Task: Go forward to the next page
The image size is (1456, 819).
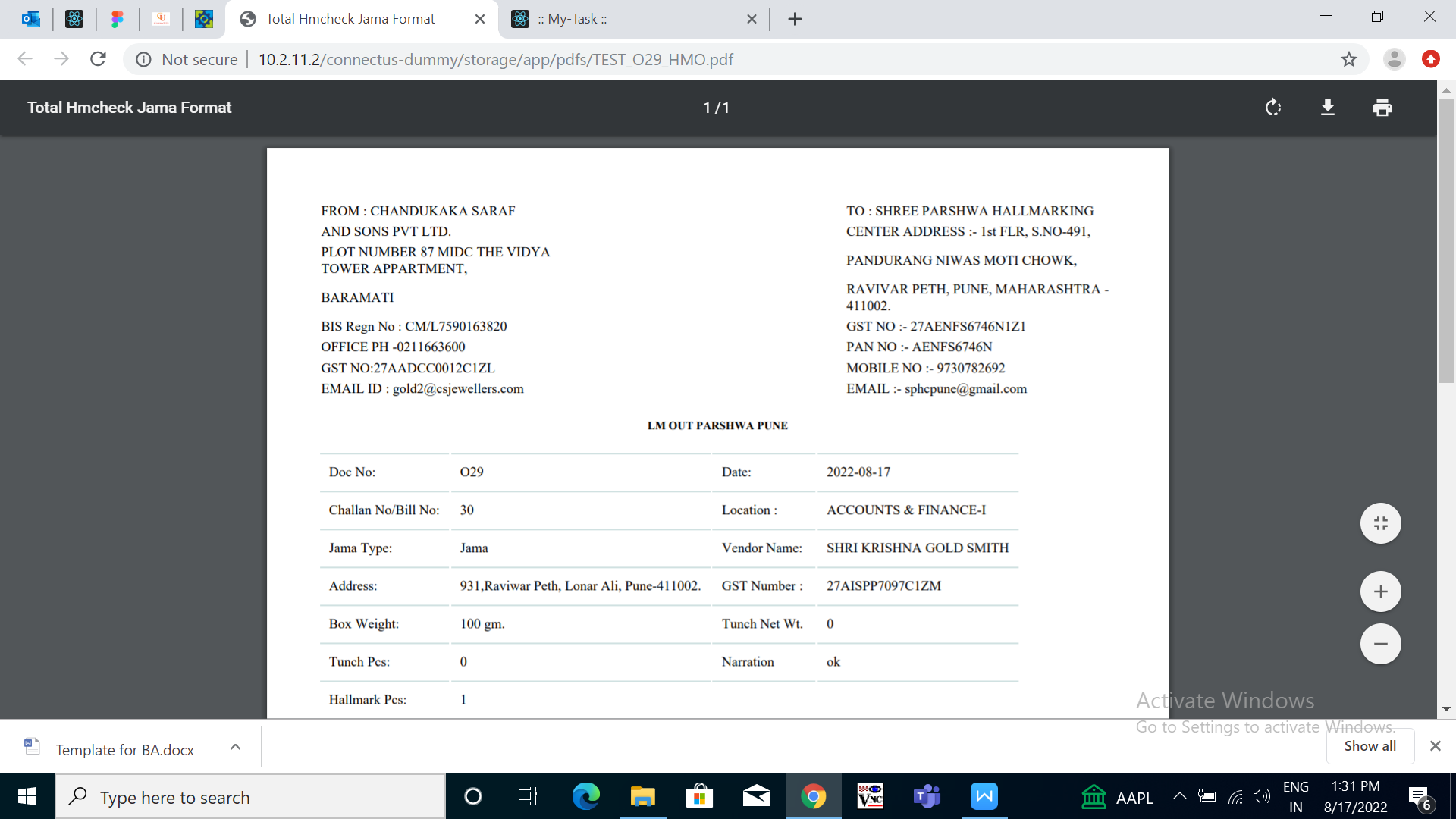Action: pyautogui.click(x=61, y=59)
